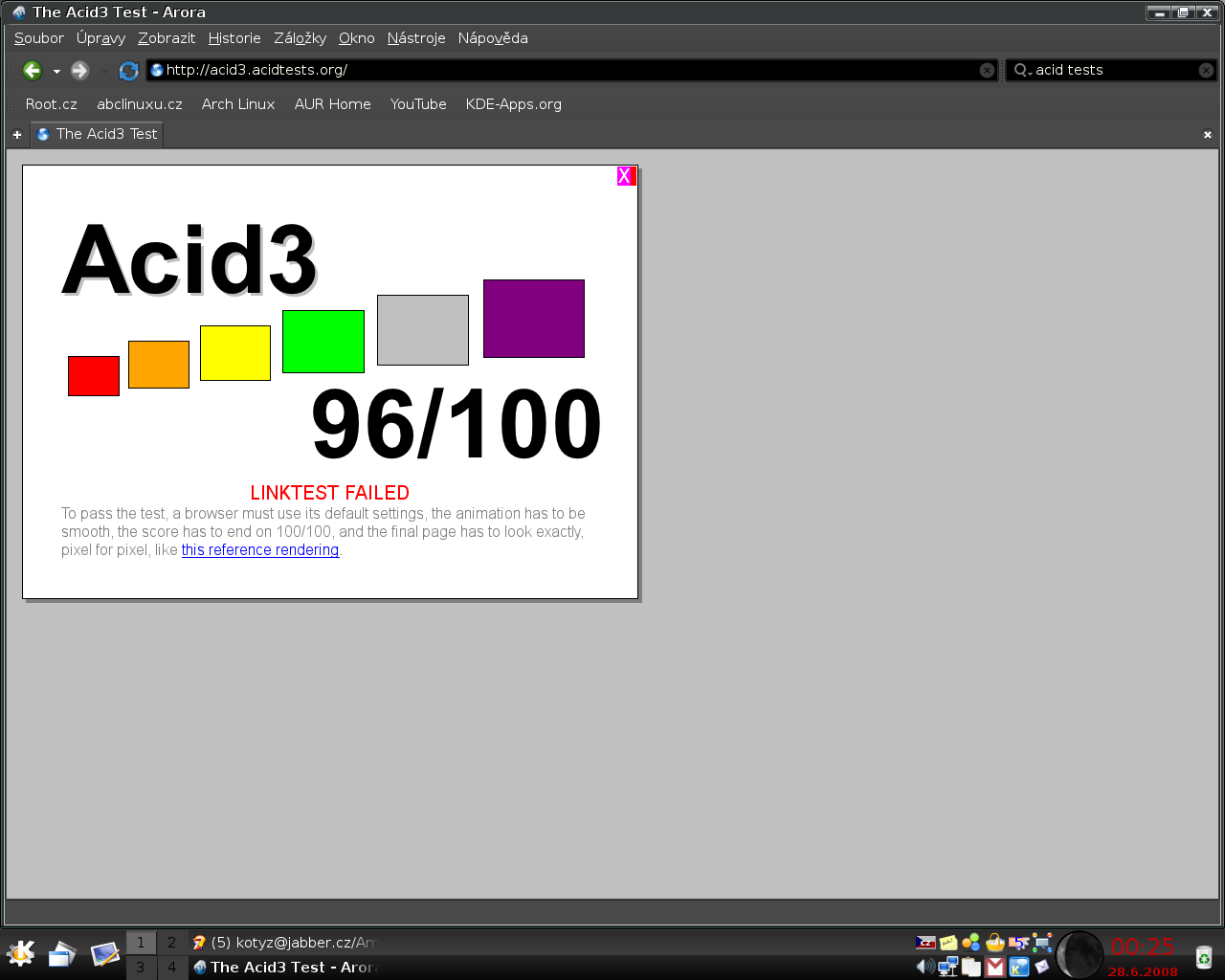Viewport: 1225px width, 980px height.
Task: Close the current tab via tab bar X
Action: 1208,135
